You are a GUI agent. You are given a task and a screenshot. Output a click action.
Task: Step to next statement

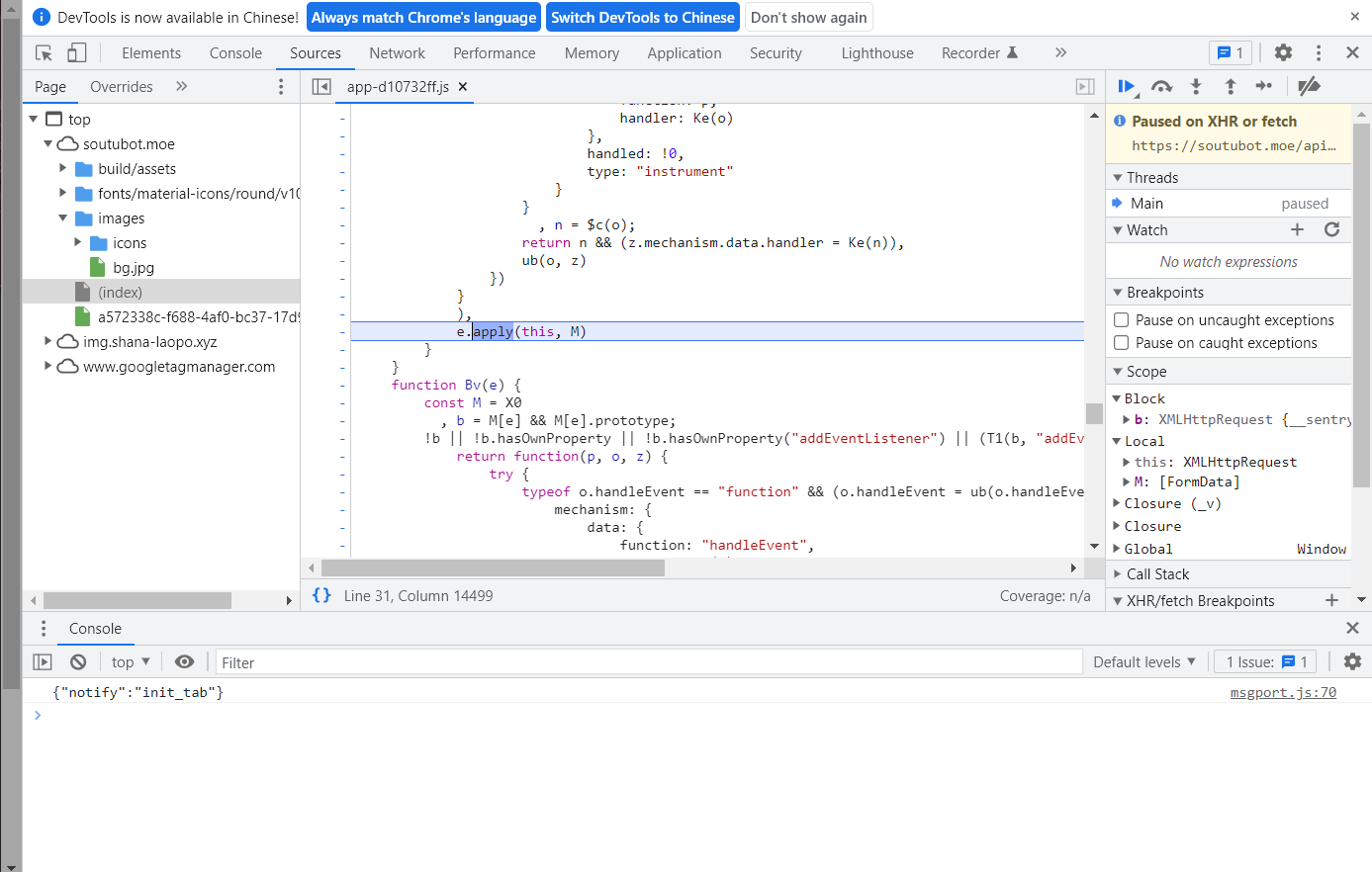click(x=1264, y=87)
